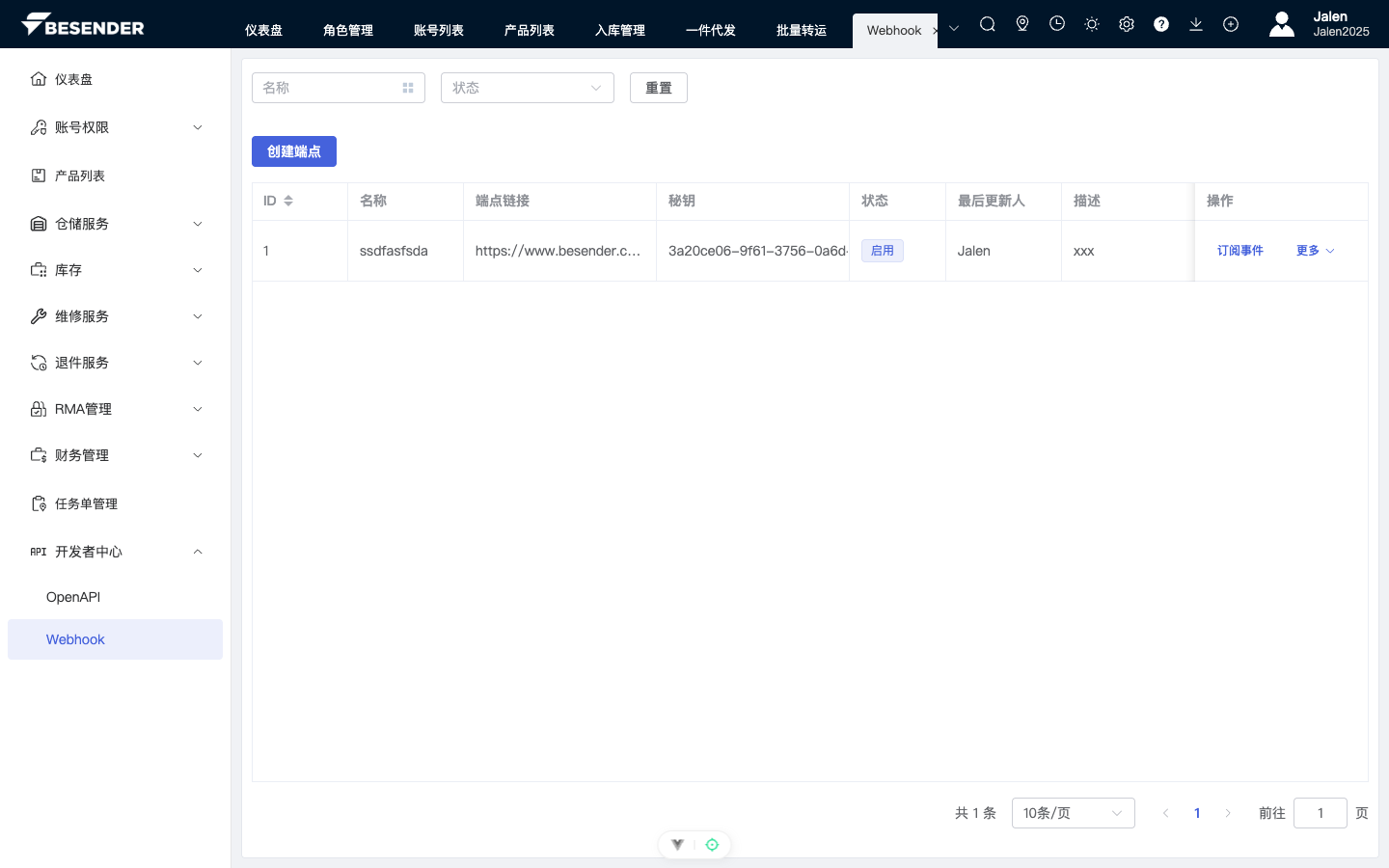1389x868 pixels.
Task: Open settings gear in top bar
Action: tap(1127, 24)
